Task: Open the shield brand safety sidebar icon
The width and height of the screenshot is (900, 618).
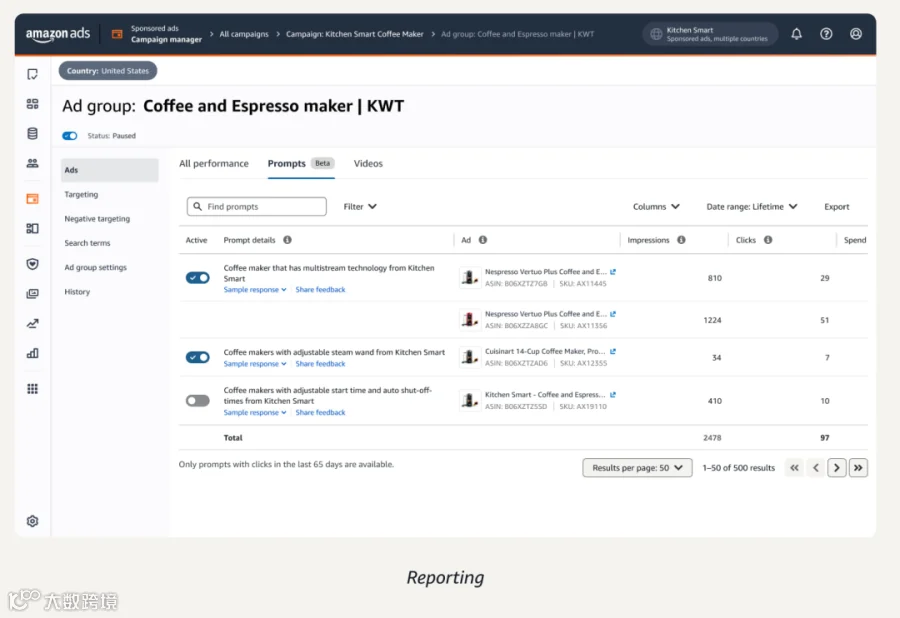Action: 33,264
